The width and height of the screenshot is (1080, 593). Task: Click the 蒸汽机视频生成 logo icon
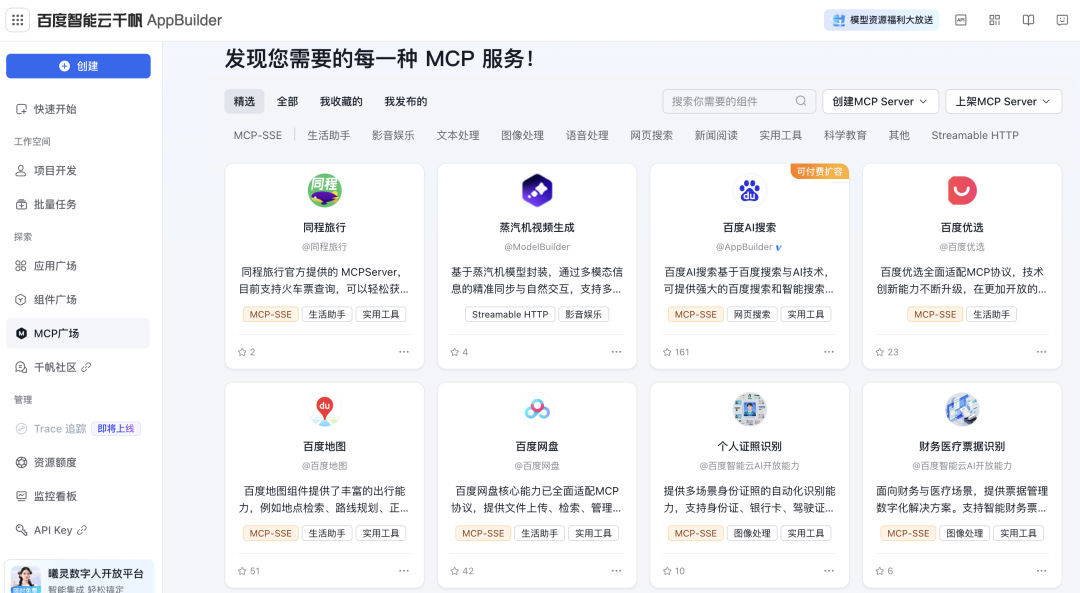pos(537,190)
